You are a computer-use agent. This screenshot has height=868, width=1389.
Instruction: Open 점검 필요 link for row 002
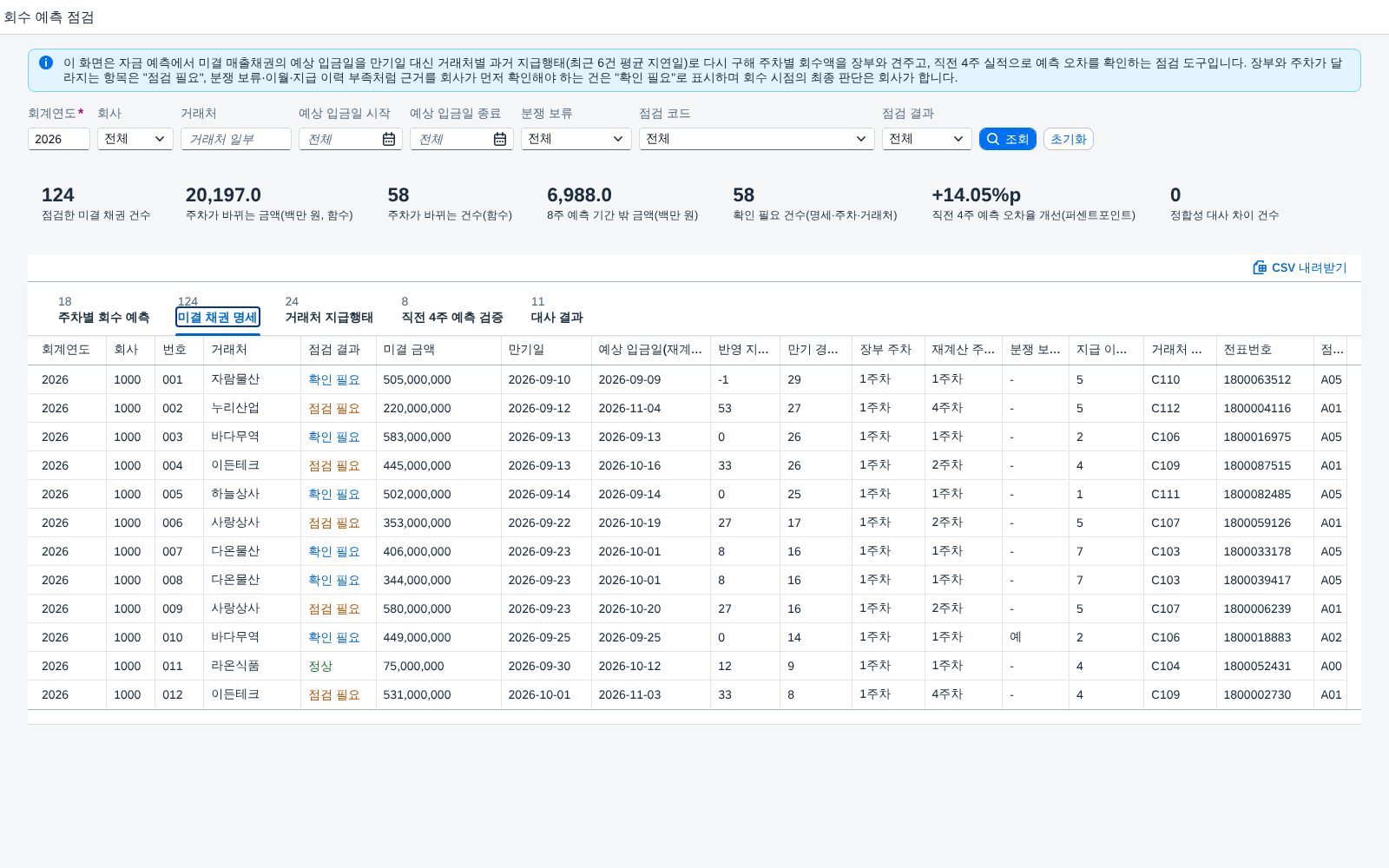click(334, 408)
